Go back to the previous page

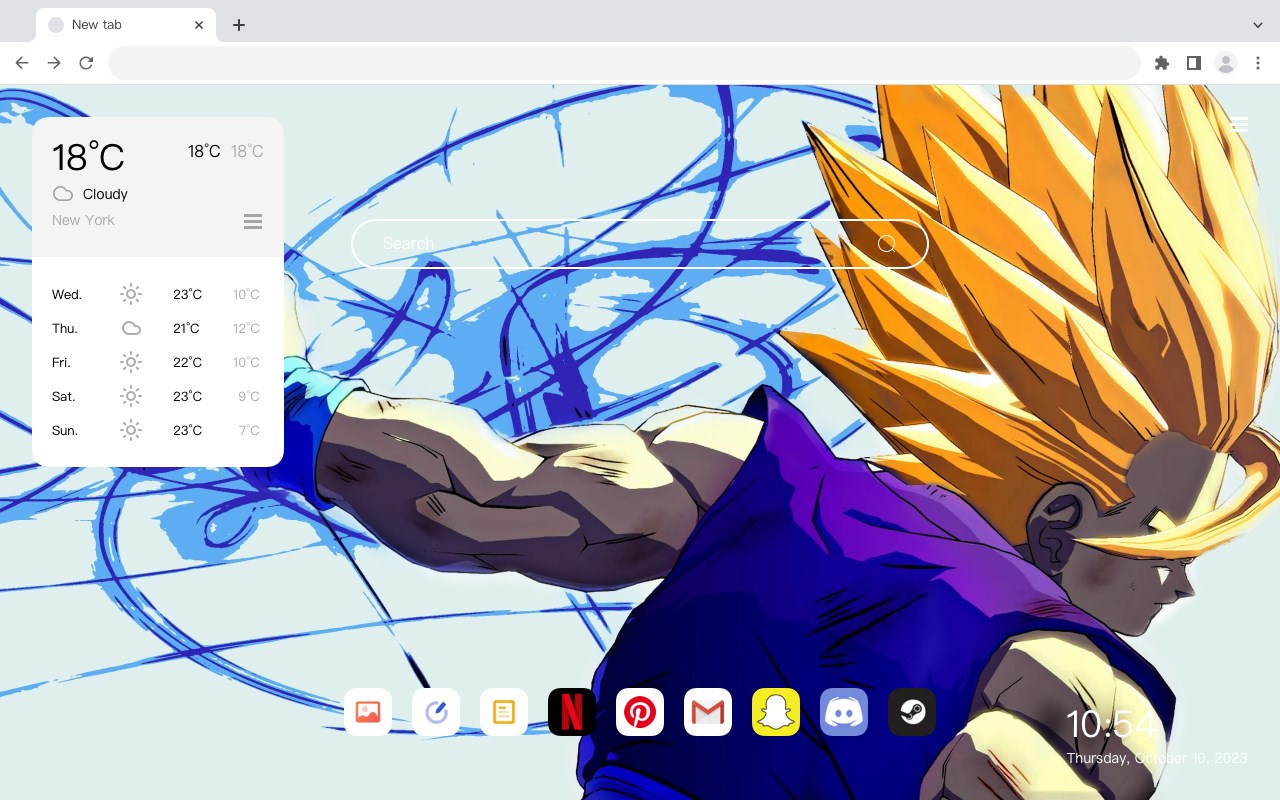click(x=22, y=63)
